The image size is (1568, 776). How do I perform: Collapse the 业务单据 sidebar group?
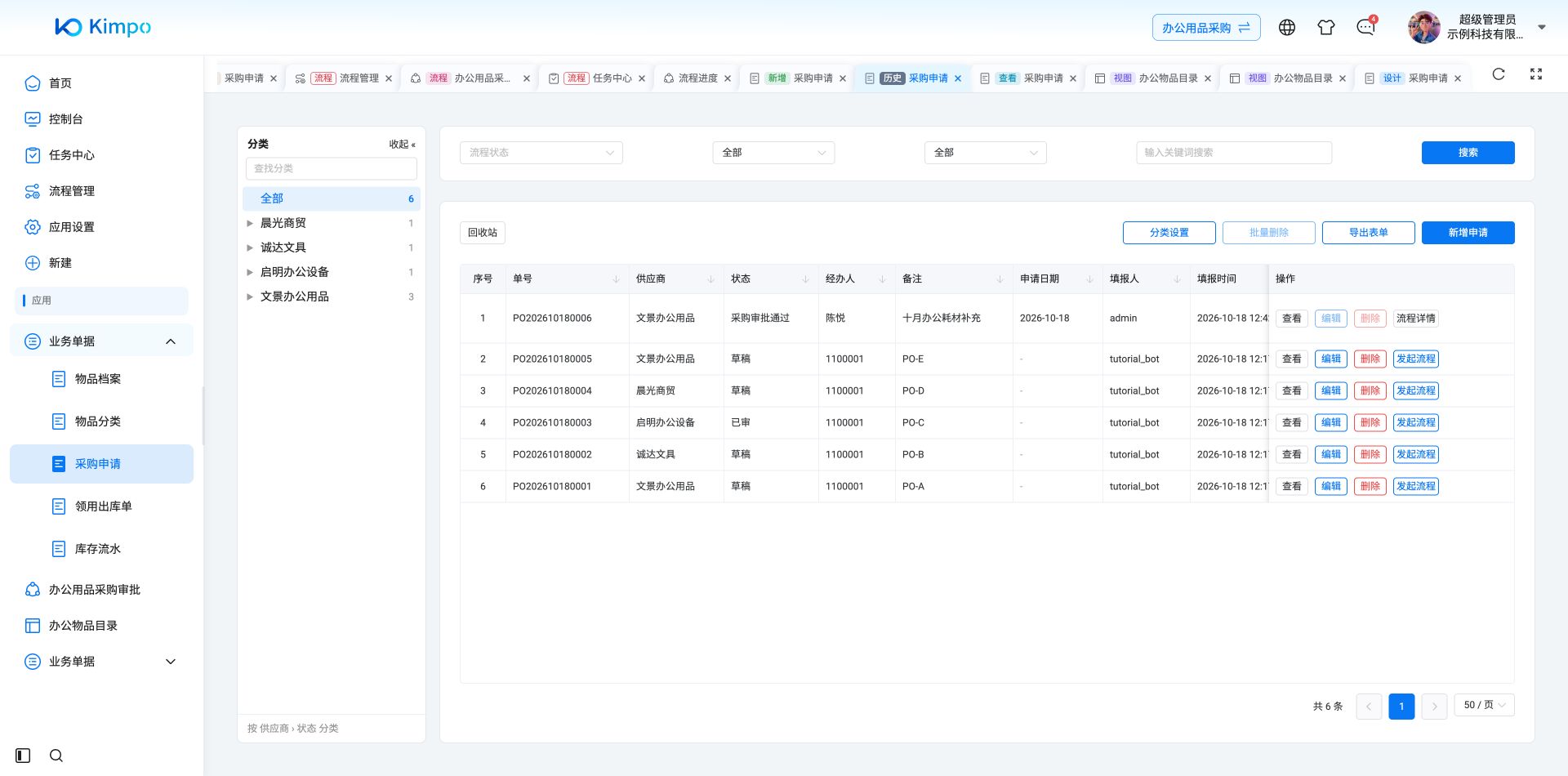171,341
